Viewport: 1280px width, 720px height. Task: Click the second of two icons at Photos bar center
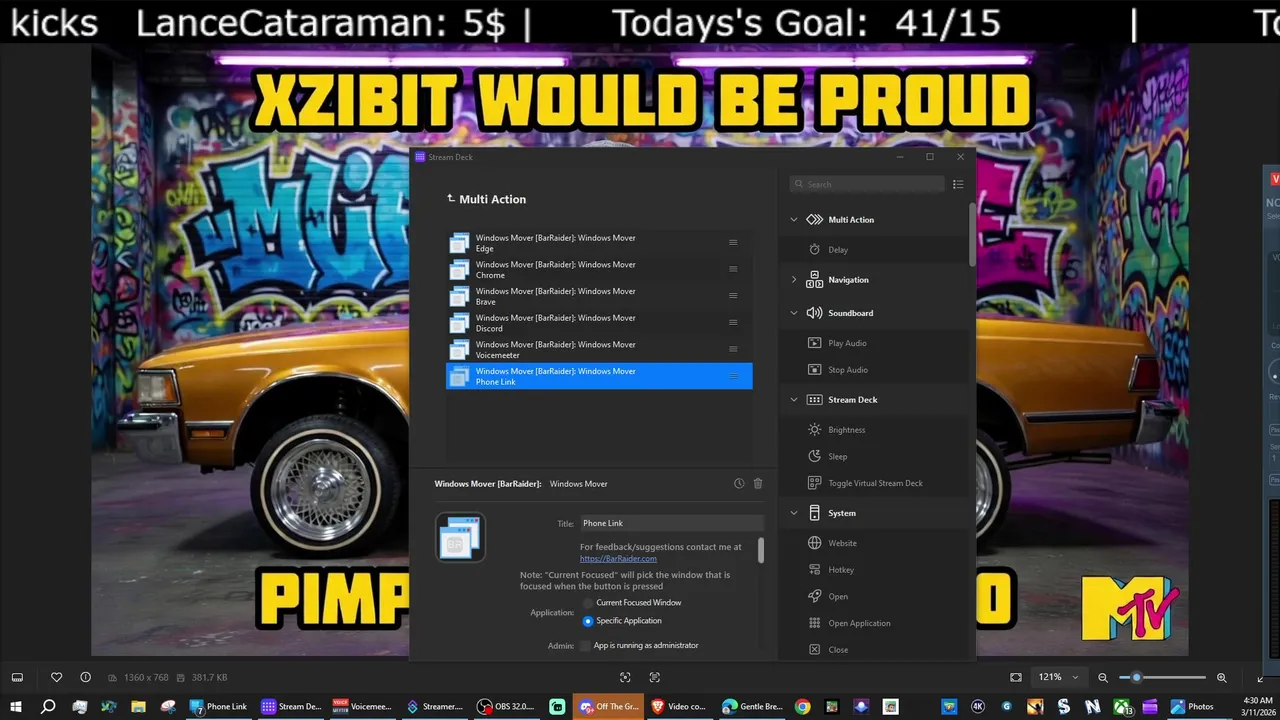(x=655, y=677)
